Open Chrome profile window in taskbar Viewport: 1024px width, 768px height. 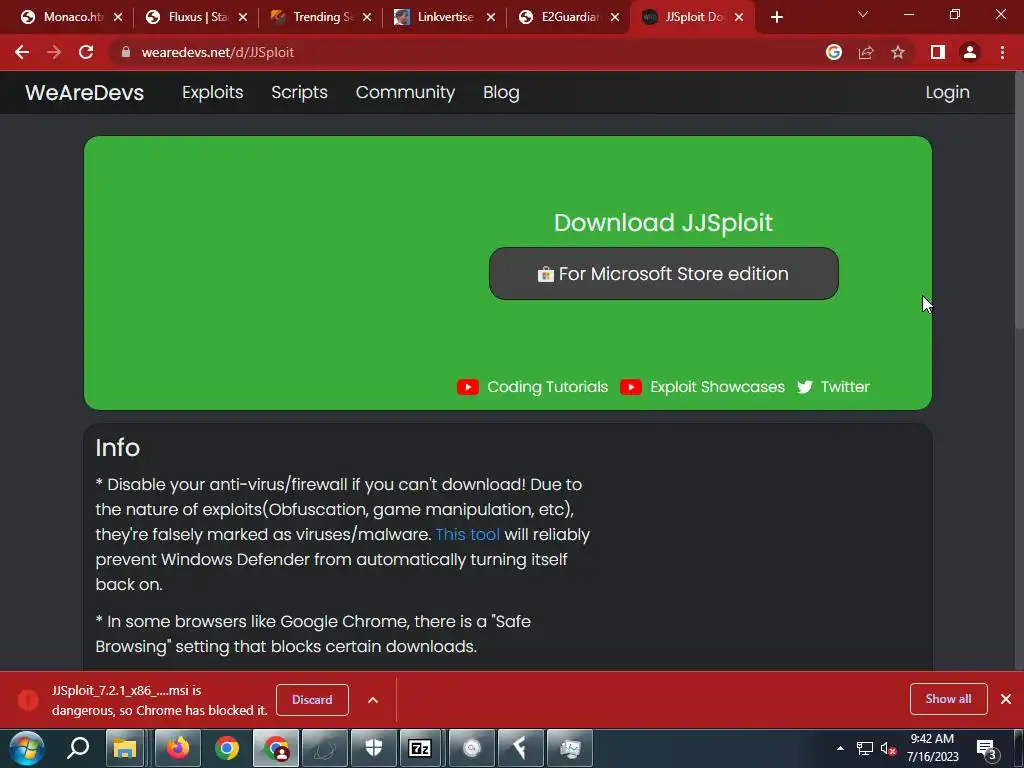[276, 748]
